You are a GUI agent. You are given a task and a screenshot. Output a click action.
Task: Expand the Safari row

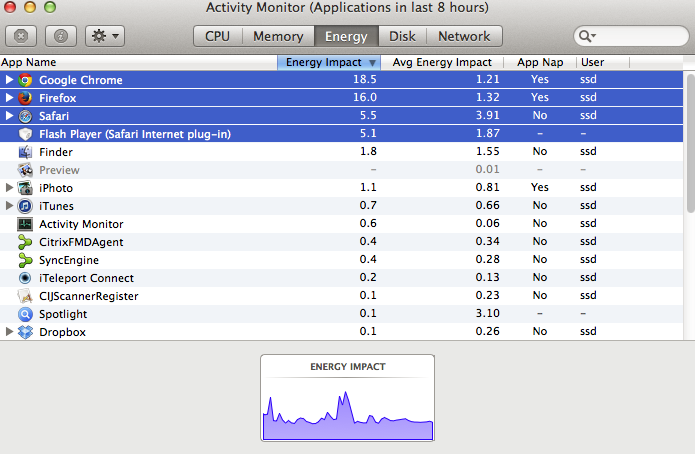[x=9, y=116]
